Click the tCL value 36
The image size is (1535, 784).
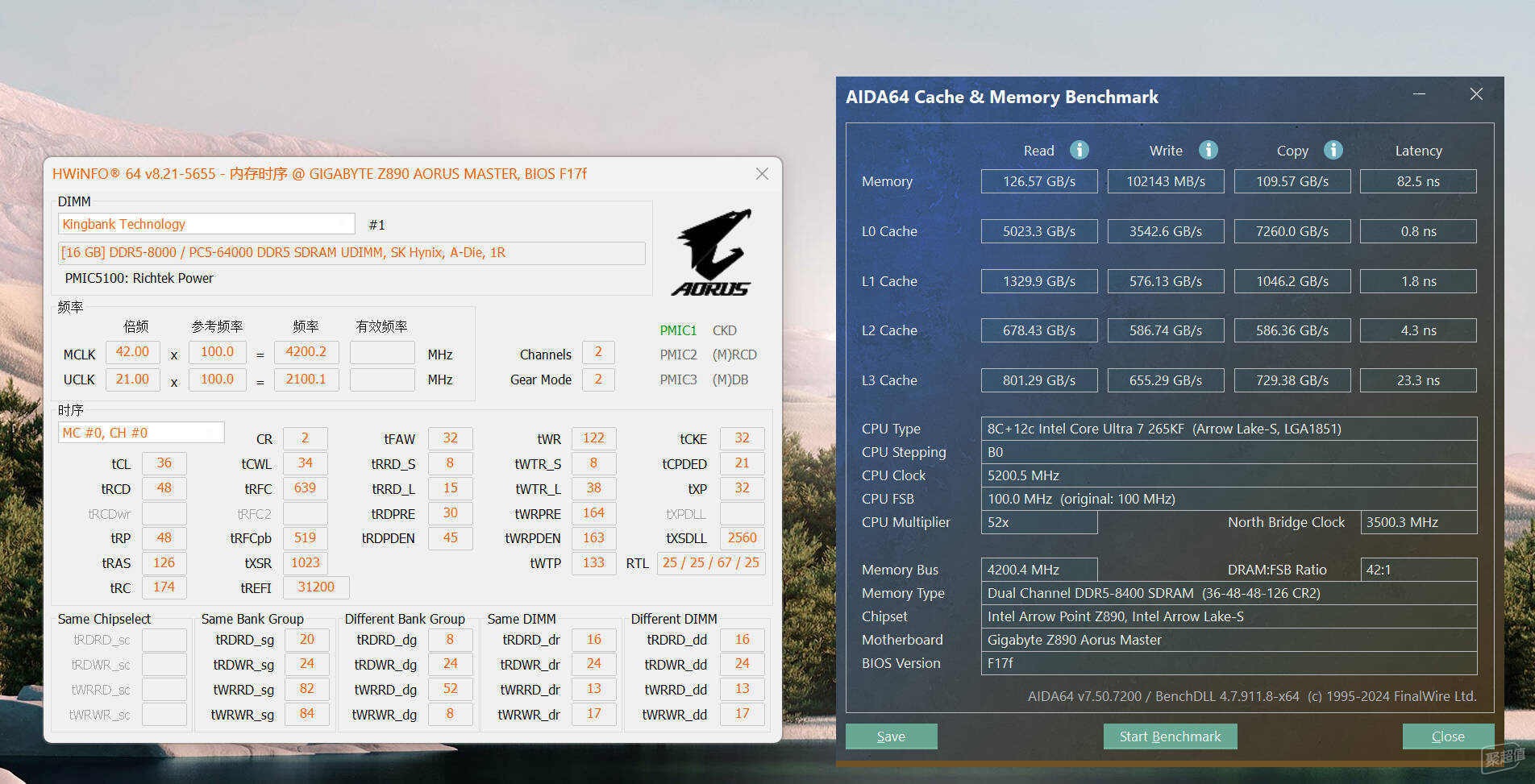click(x=164, y=463)
